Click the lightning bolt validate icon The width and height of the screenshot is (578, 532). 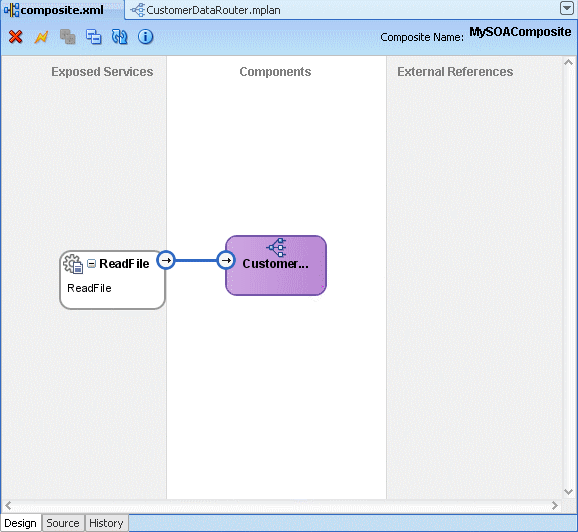click(41, 37)
